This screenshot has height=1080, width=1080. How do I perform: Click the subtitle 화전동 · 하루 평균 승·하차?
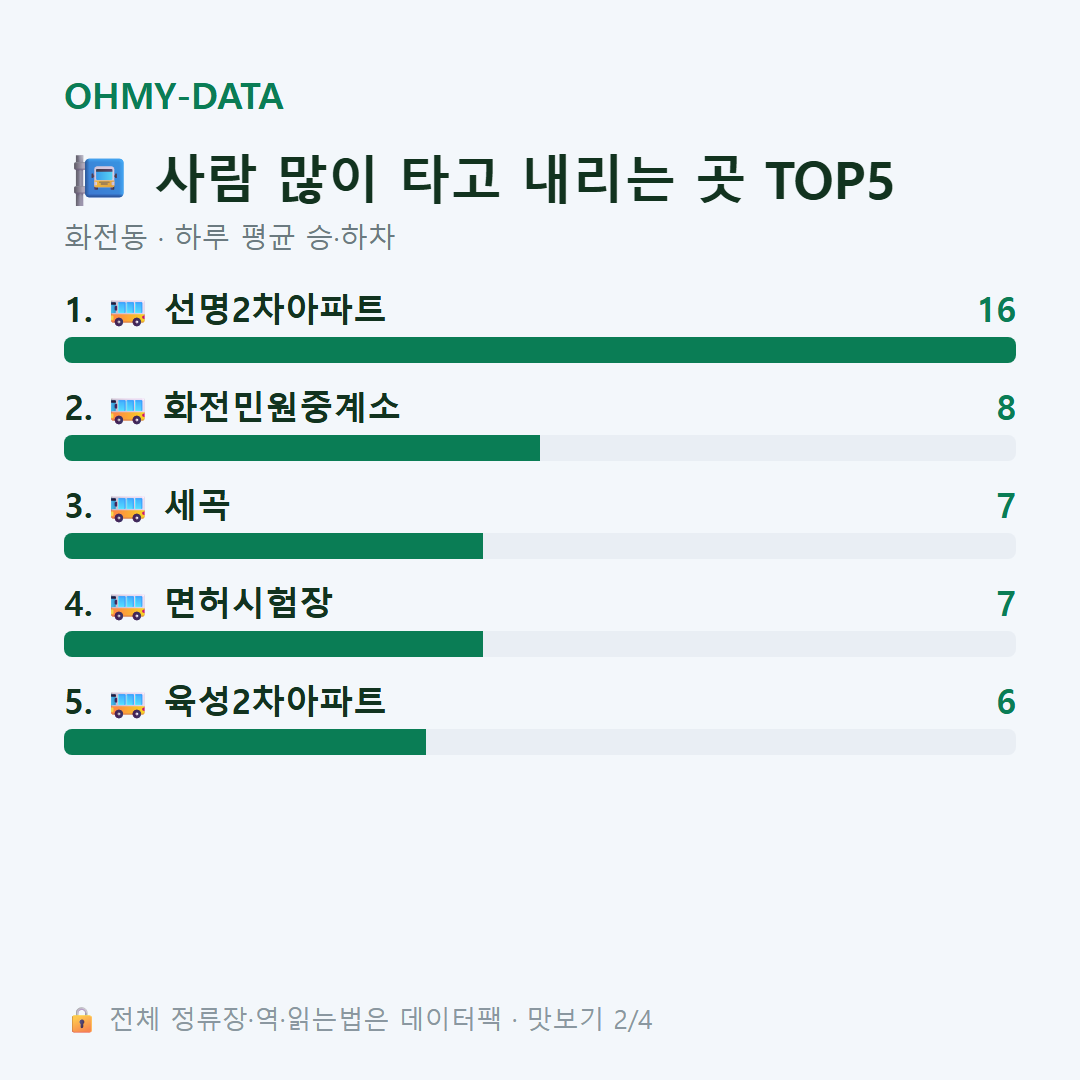pyautogui.click(x=229, y=237)
